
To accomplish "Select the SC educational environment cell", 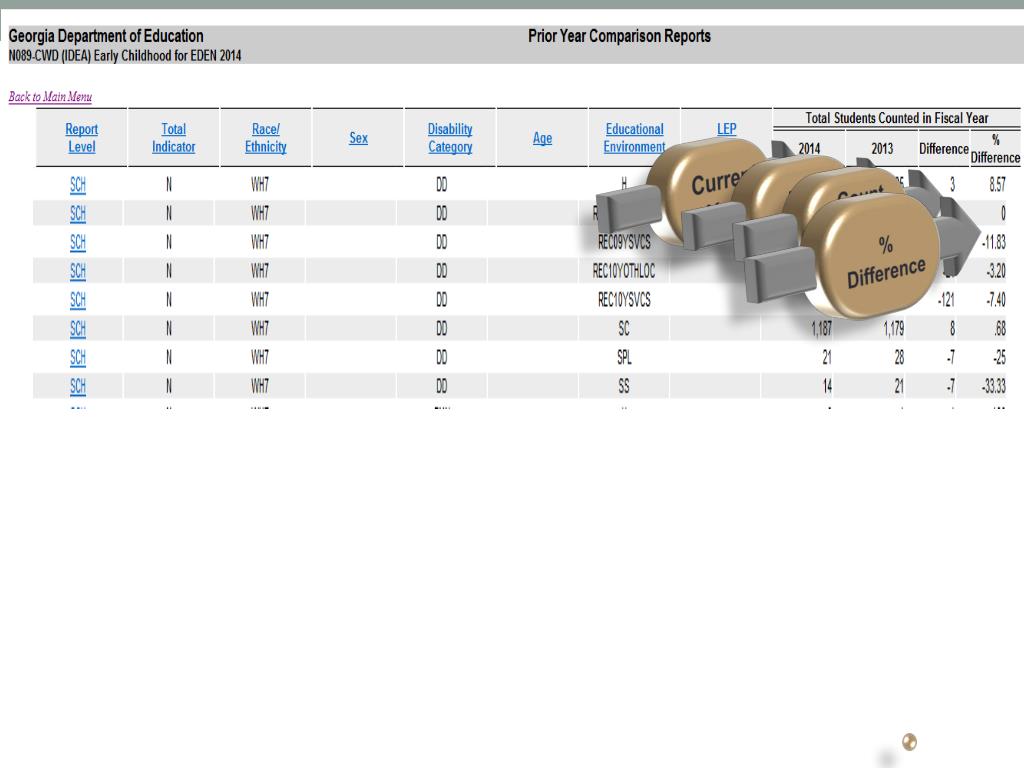I will coord(624,328).
